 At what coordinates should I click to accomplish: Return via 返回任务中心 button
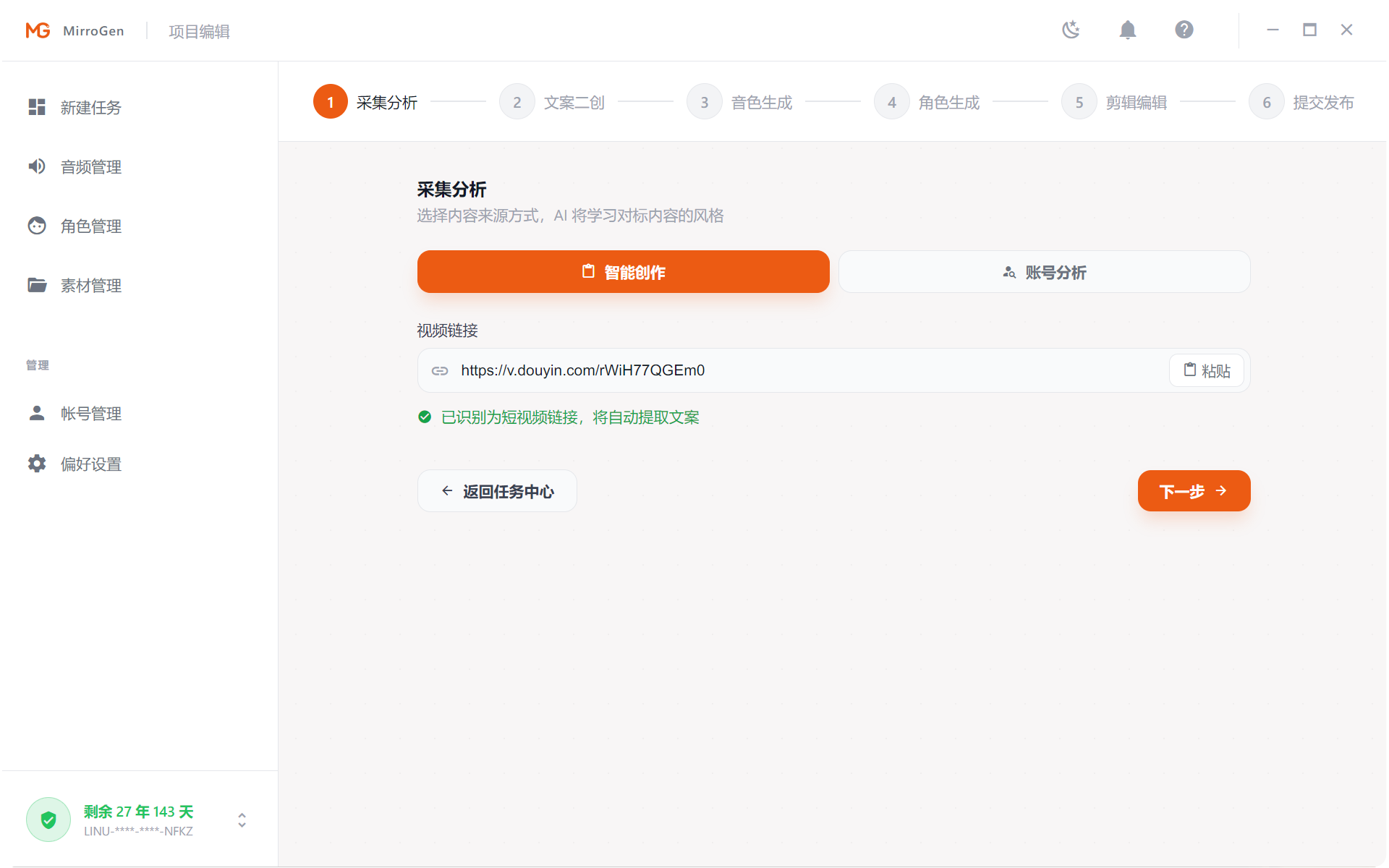[x=497, y=490]
